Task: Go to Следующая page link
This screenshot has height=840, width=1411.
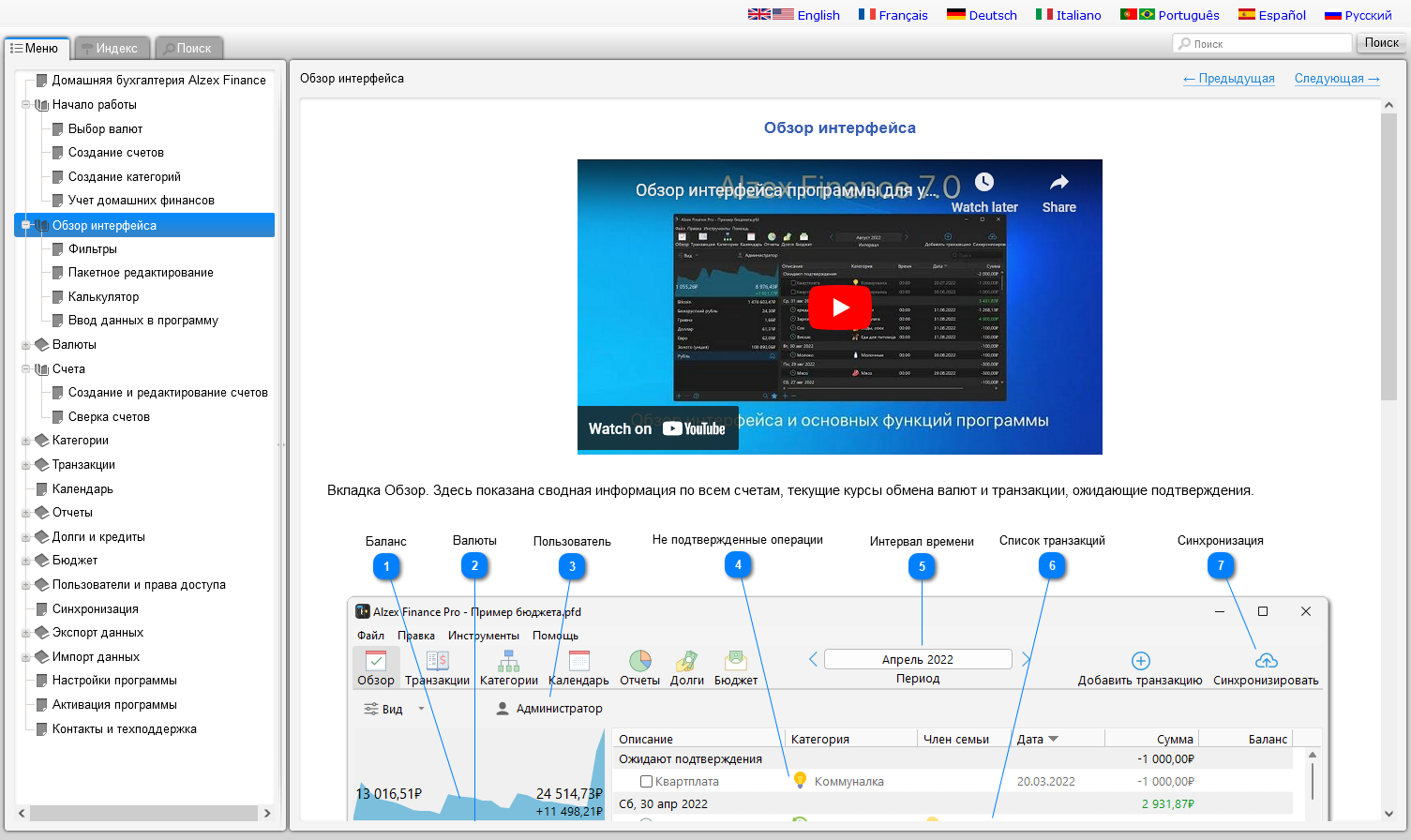Action: (1337, 78)
